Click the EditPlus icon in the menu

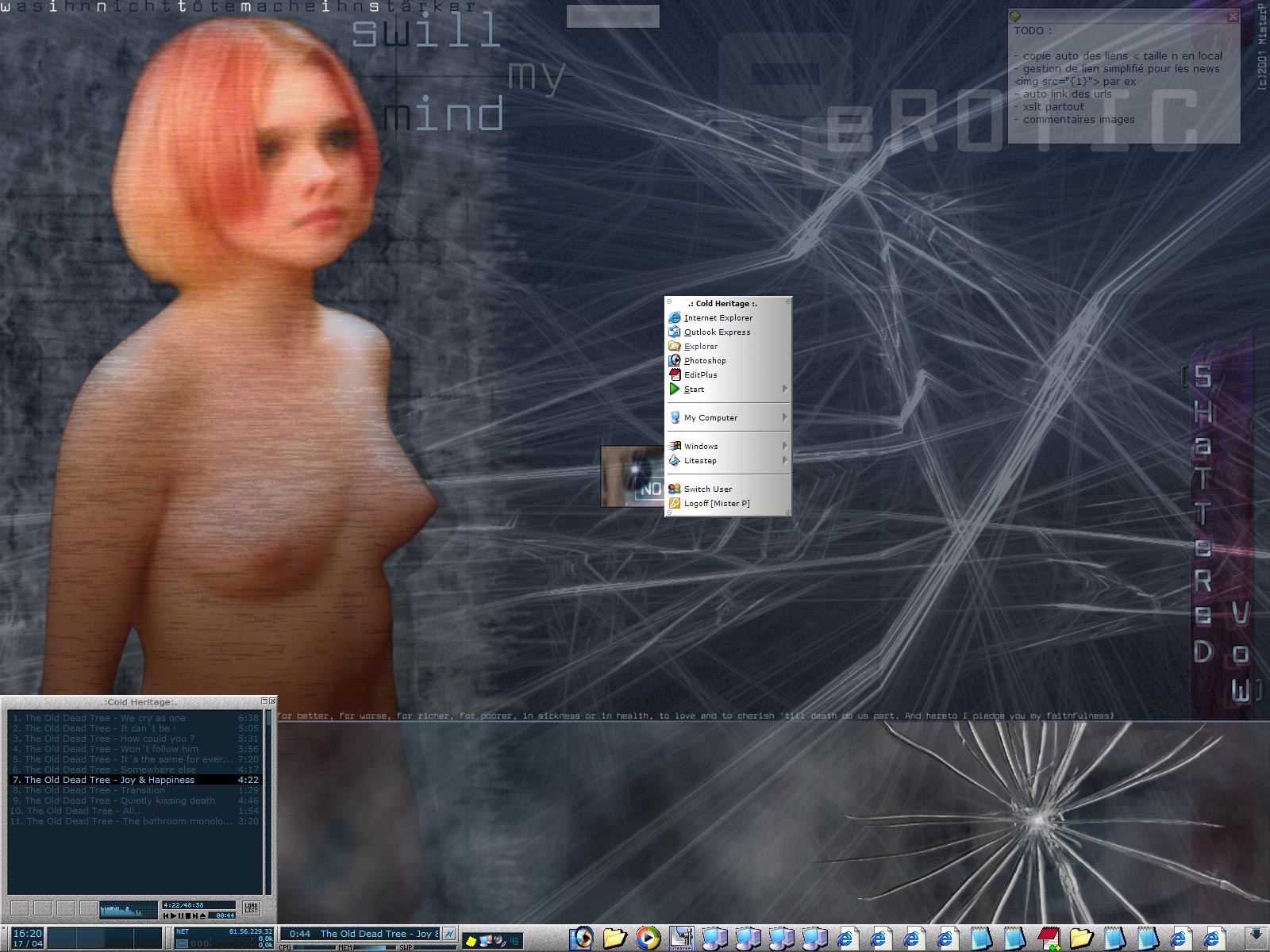pyautogui.click(x=674, y=374)
